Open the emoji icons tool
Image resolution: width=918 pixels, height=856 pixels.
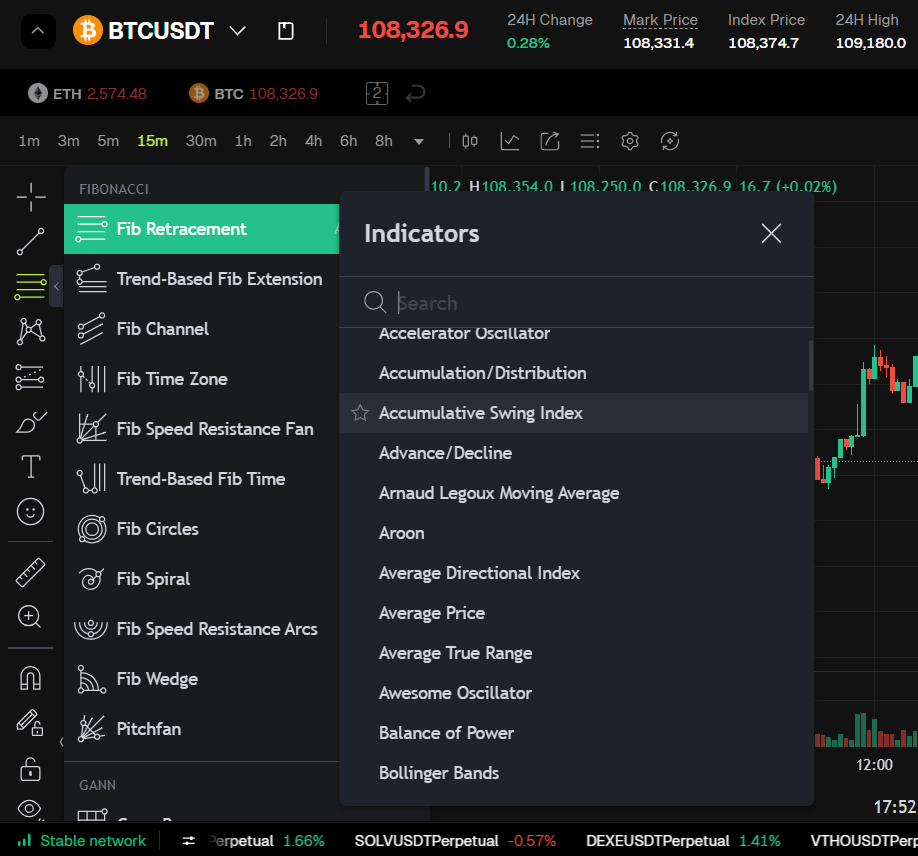tap(30, 512)
